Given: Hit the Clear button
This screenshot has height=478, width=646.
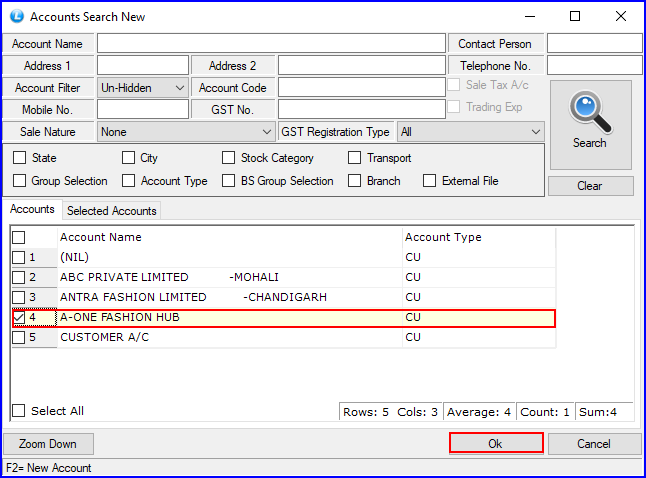Looking at the screenshot, I should point(590,186).
